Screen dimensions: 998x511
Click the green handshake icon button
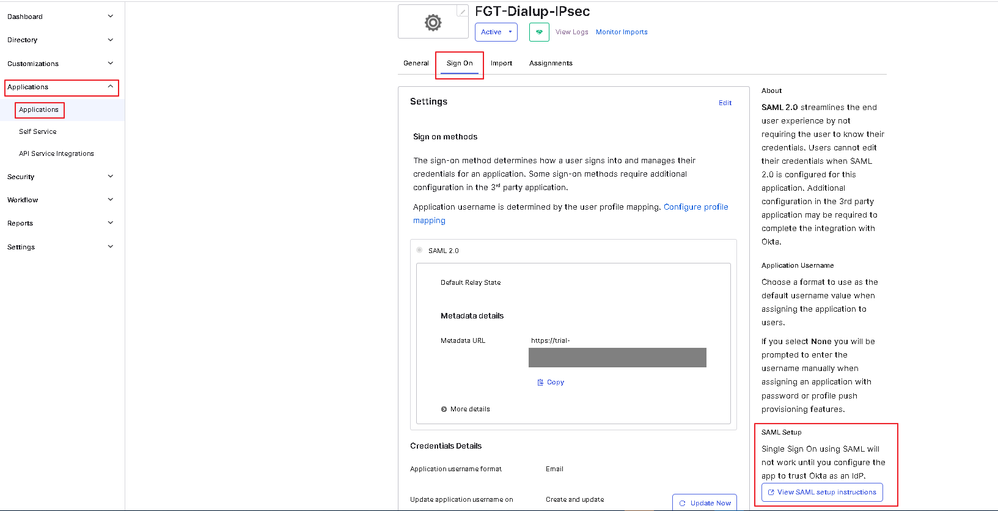tap(539, 32)
